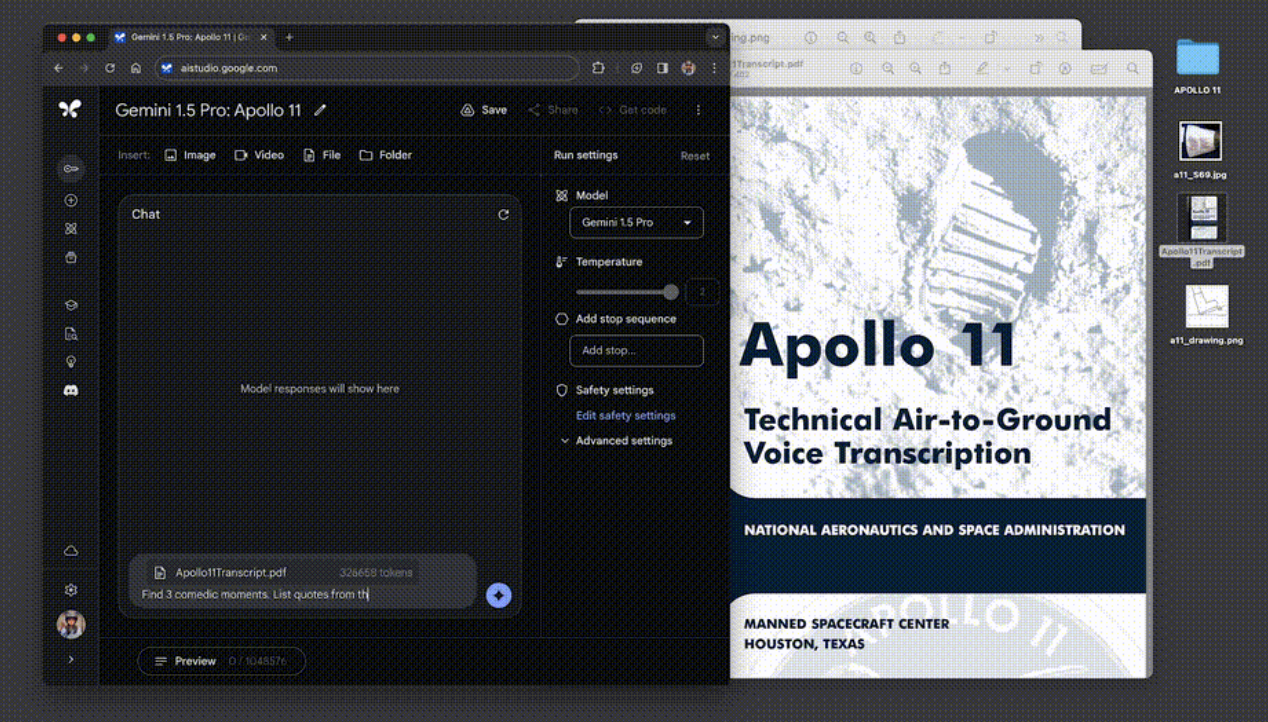Screen dimensions: 1268x722
Task: Open the APOLLO 11 desktop folder
Action: click(1197, 66)
